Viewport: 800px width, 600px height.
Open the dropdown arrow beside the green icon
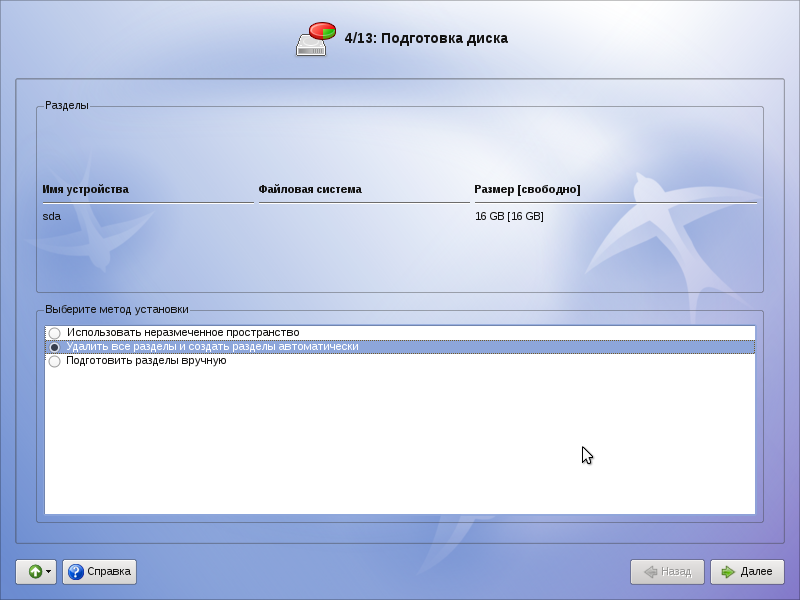click(x=49, y=572)
